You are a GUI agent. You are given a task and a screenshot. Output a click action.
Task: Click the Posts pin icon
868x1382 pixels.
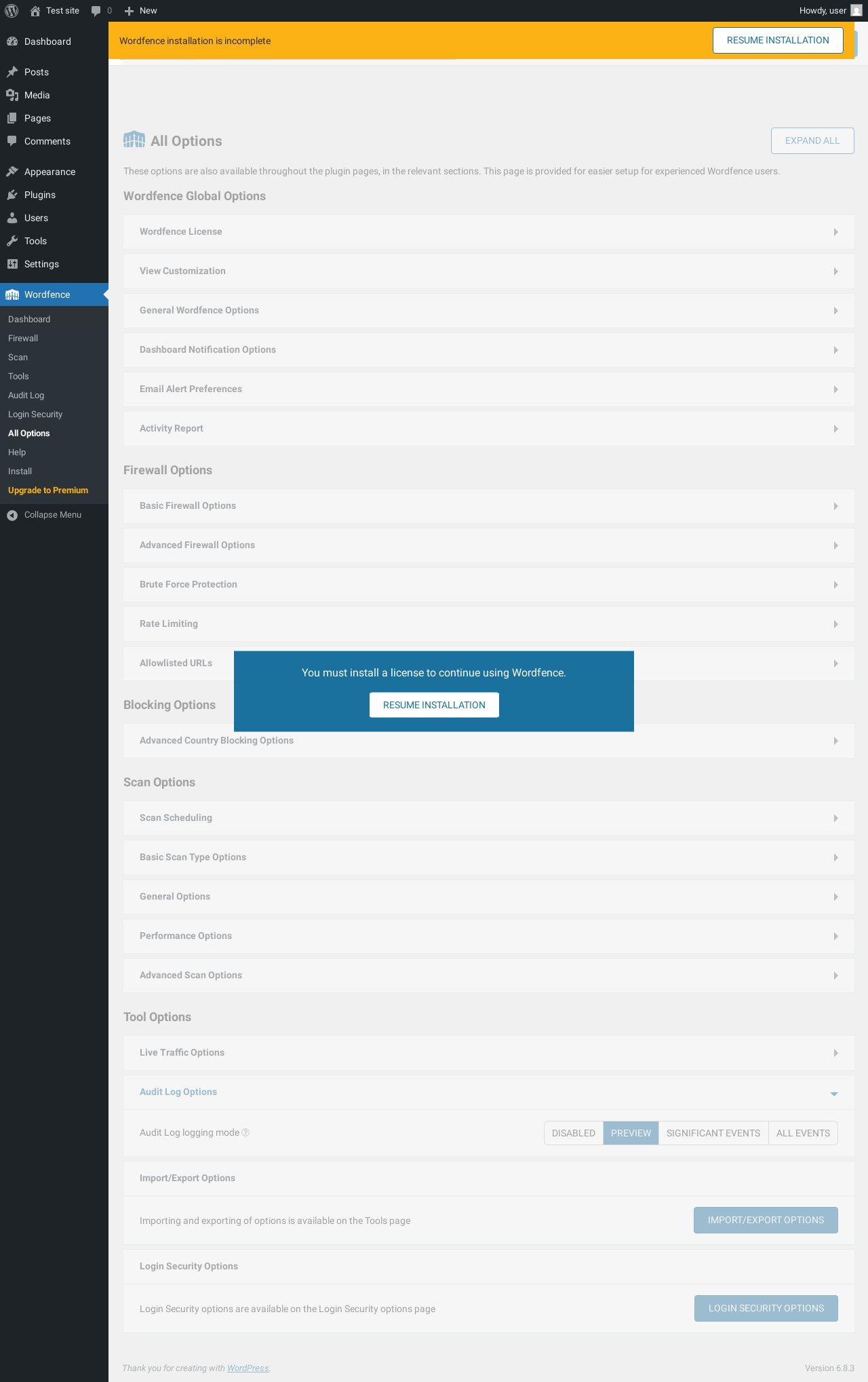12,72
